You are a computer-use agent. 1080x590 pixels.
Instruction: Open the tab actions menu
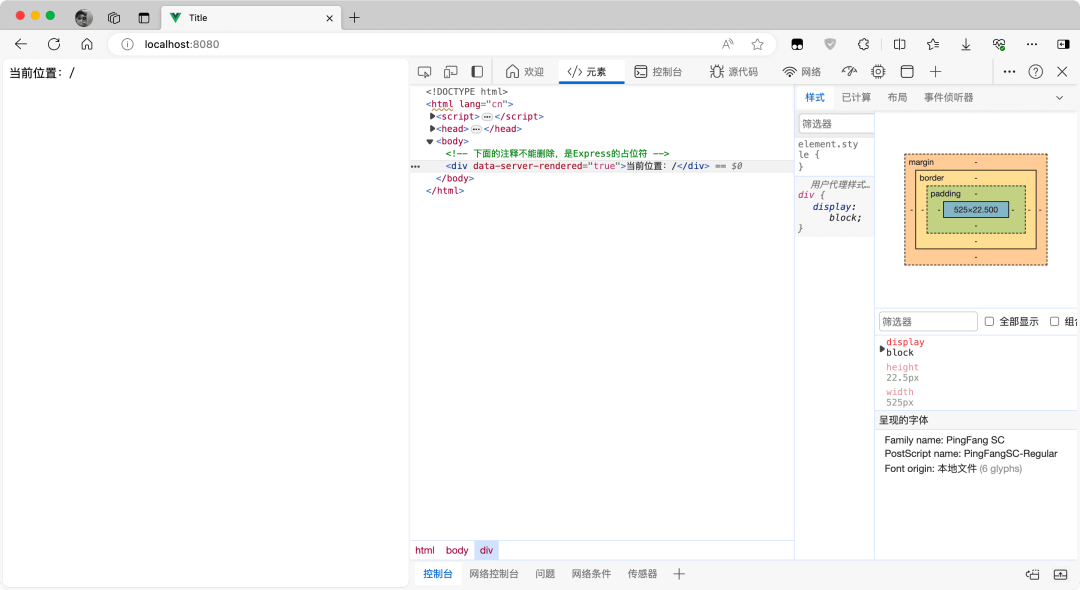144,18
